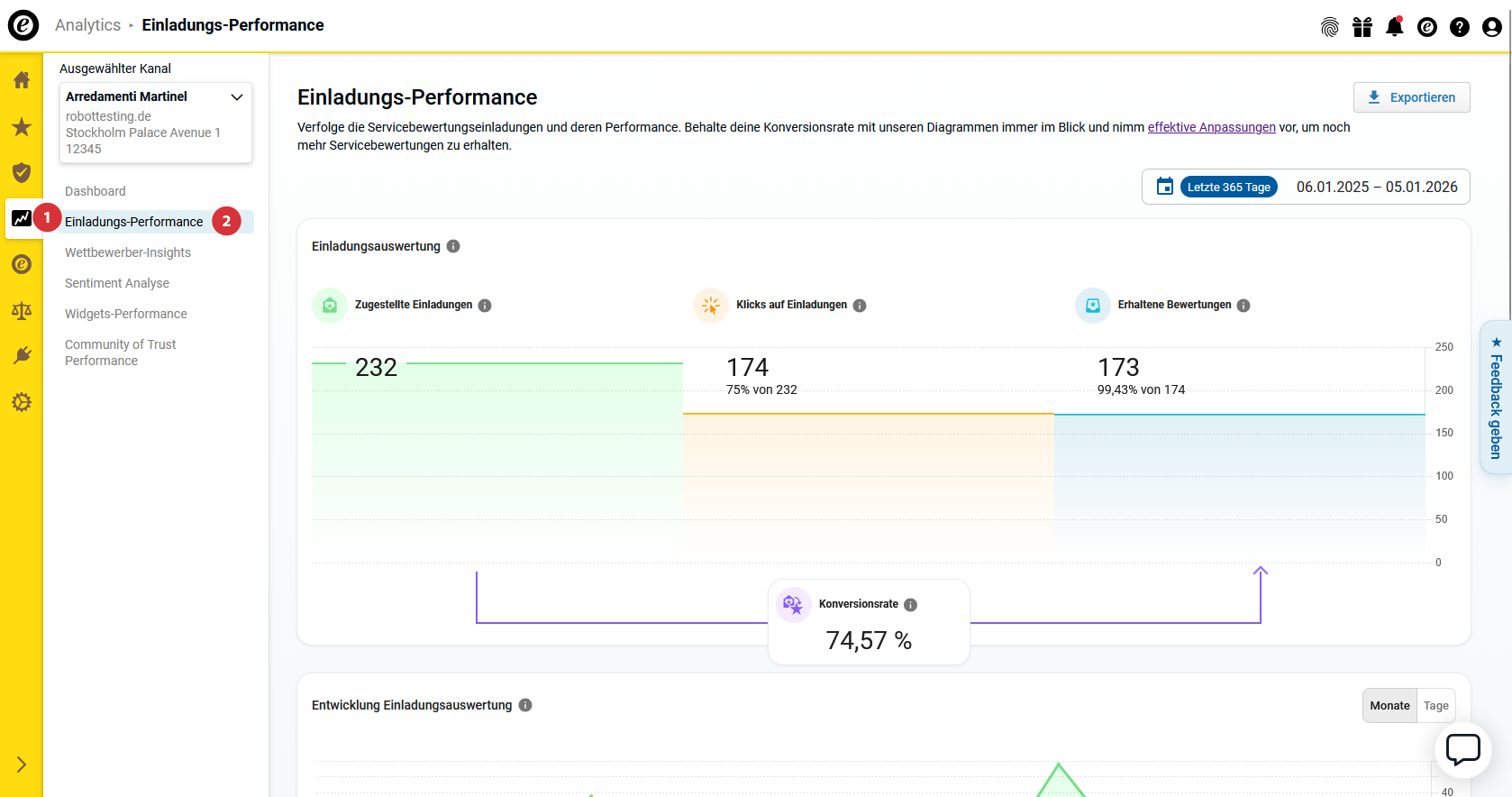Screen dimensions: 1512x797
Task: Click the help question mark icon
Action: [1459, 27]
